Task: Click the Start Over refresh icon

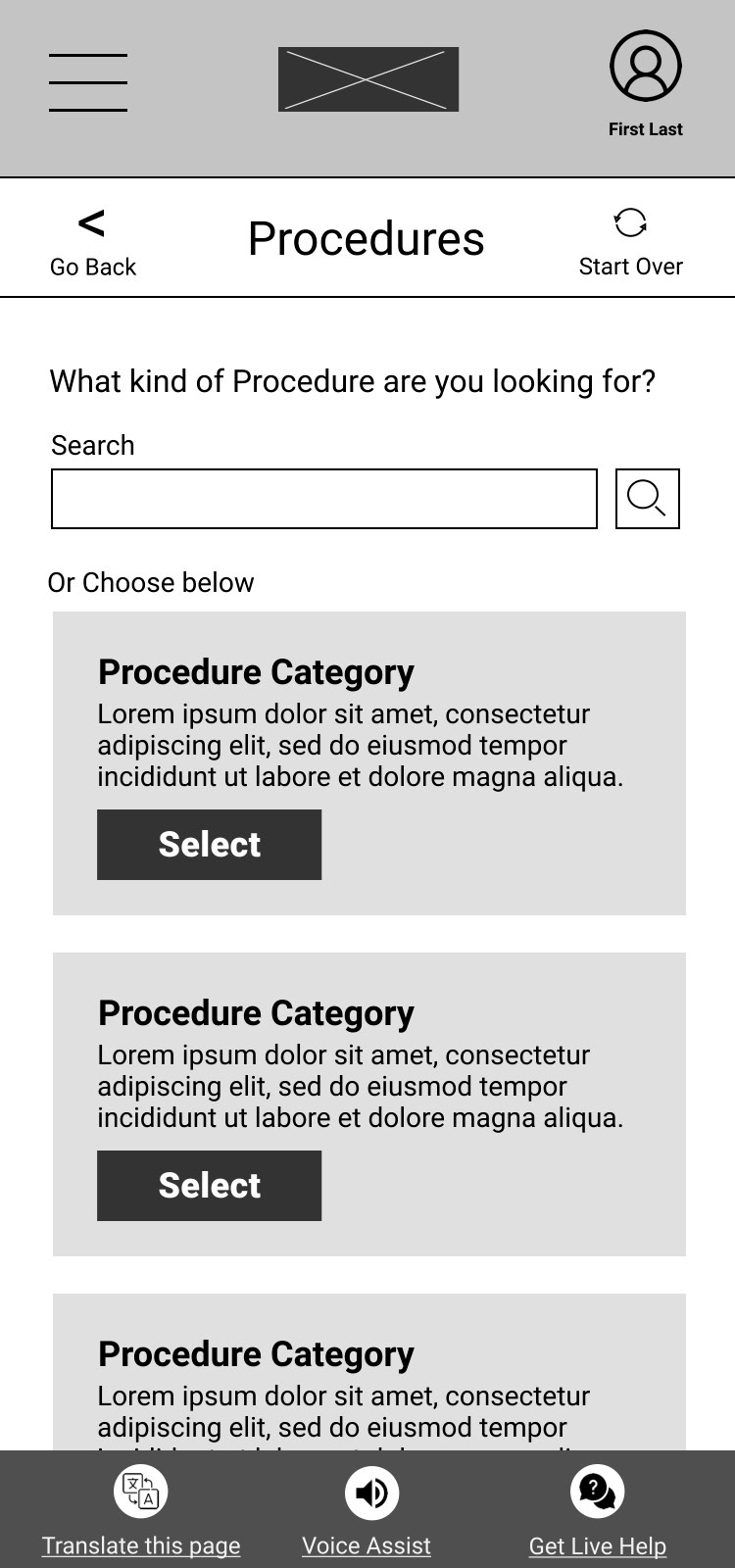Action: [x=630, y=222]
